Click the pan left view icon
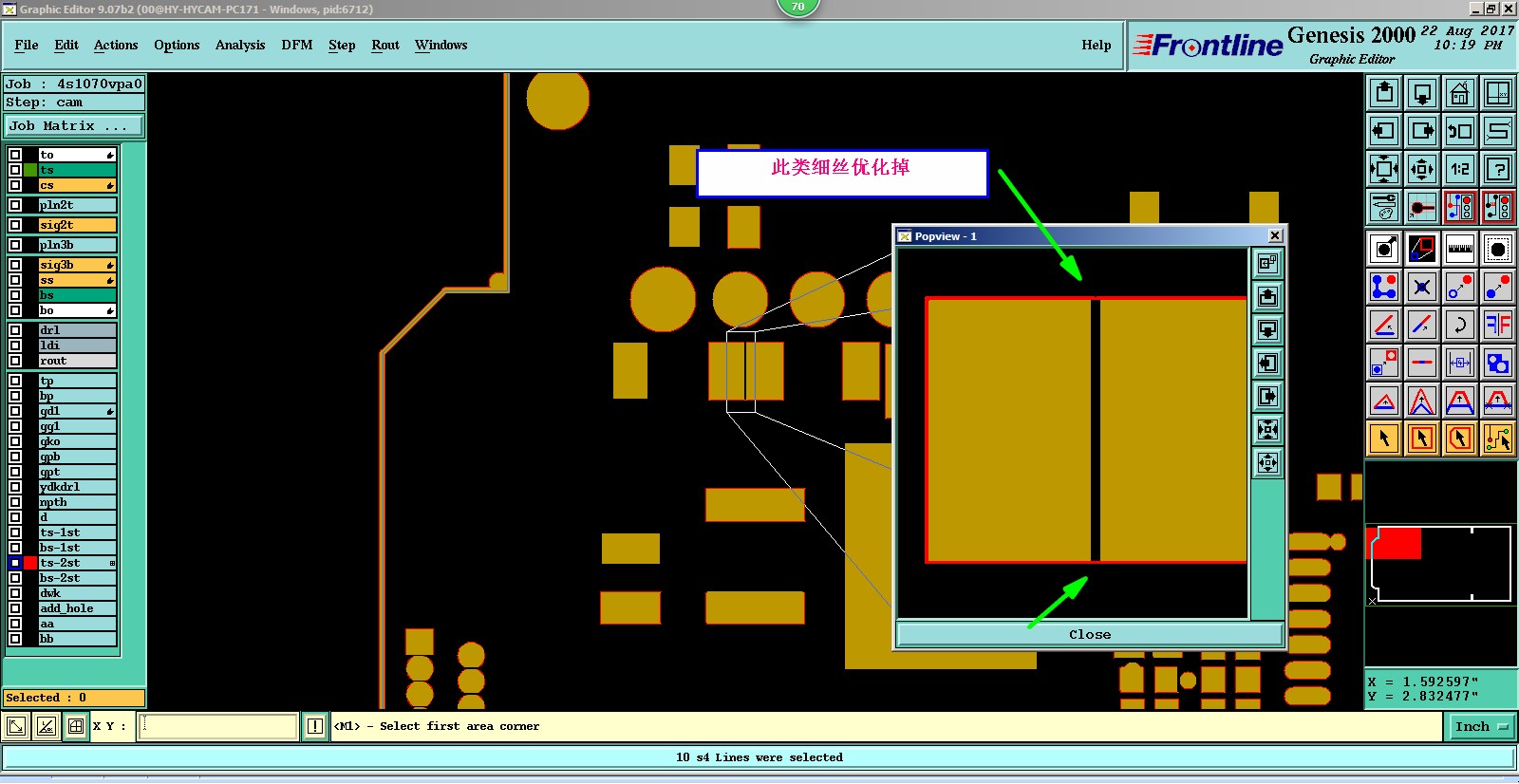Screen dimensions: 1519x784 (x=1384, y=131)
